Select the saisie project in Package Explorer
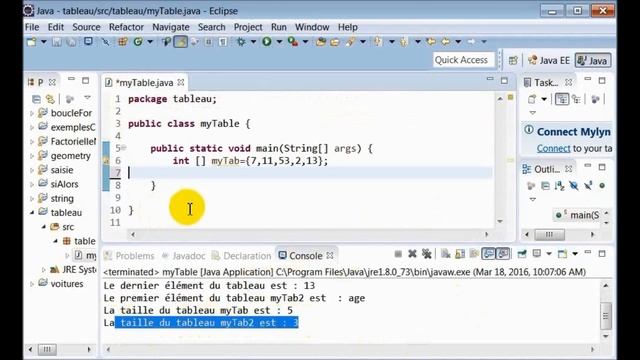 [x=62, y=170]
